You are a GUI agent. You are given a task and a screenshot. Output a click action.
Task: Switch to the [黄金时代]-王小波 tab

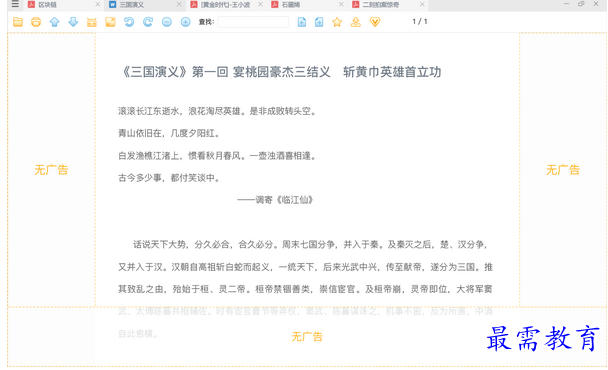tap(225, 5)
